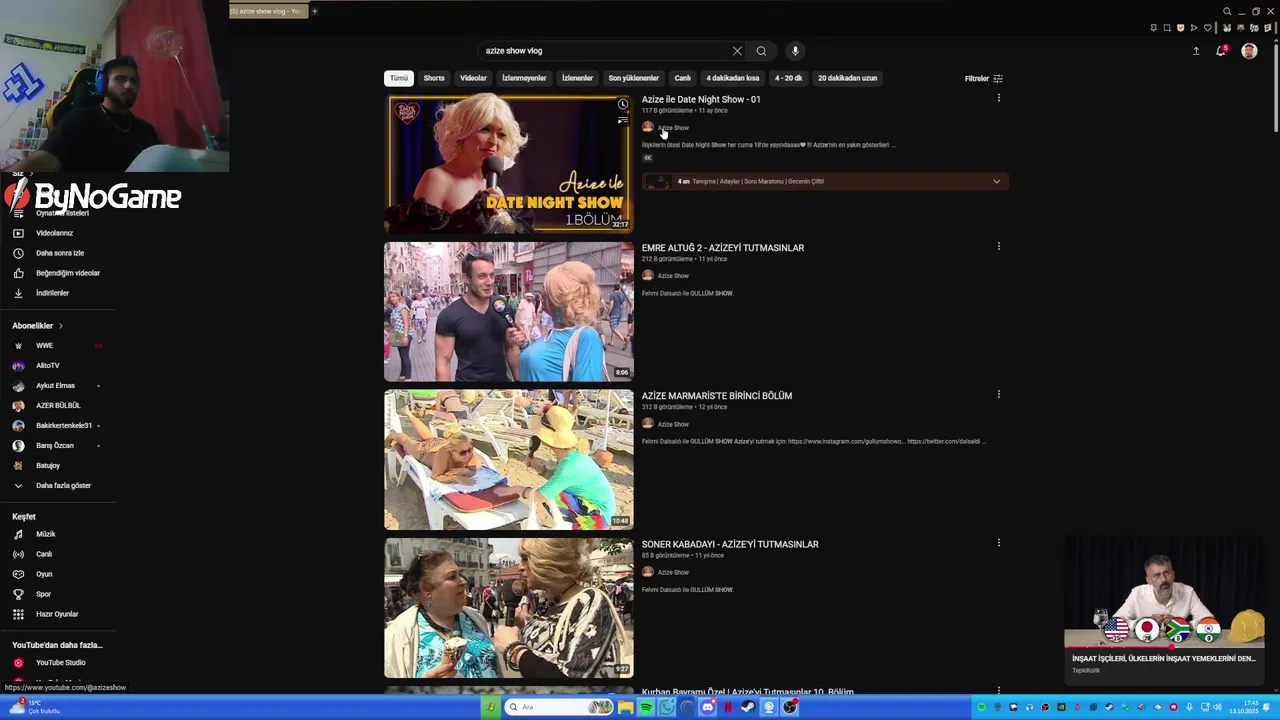1280x720 pixels.
Task: Click the magnifier search button
Action: [761, 51]
